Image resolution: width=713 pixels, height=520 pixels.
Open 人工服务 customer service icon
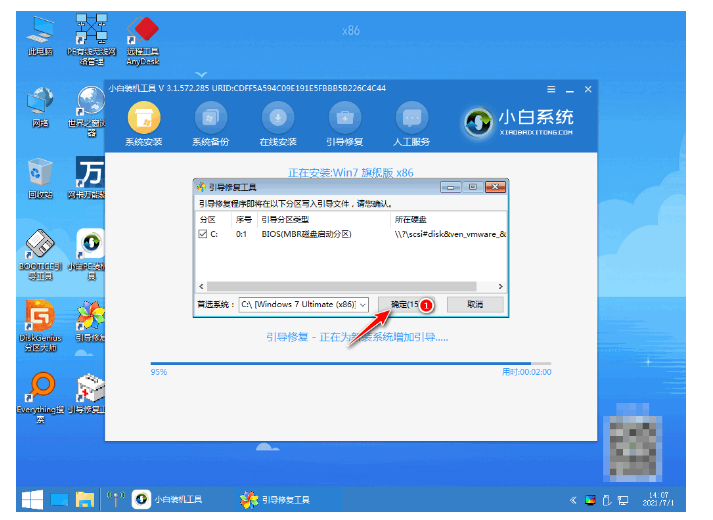coord(411,119)
